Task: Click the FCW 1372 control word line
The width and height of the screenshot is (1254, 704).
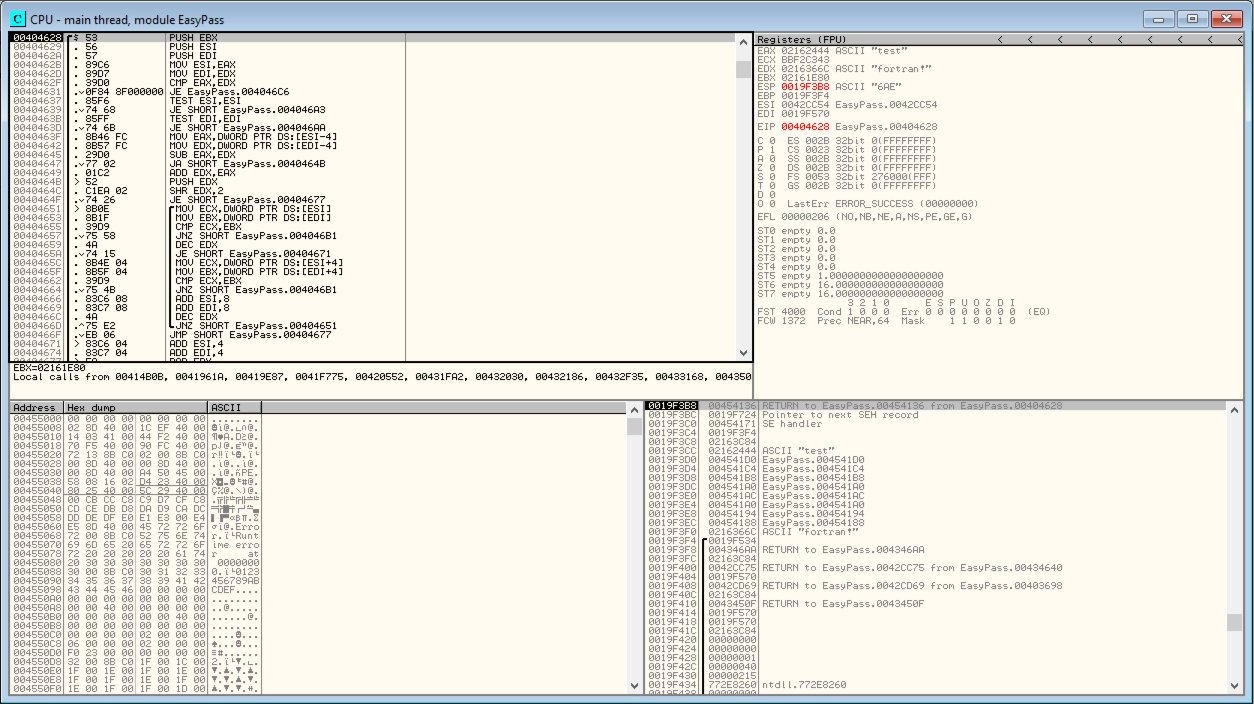Action: tap(887, 320)
